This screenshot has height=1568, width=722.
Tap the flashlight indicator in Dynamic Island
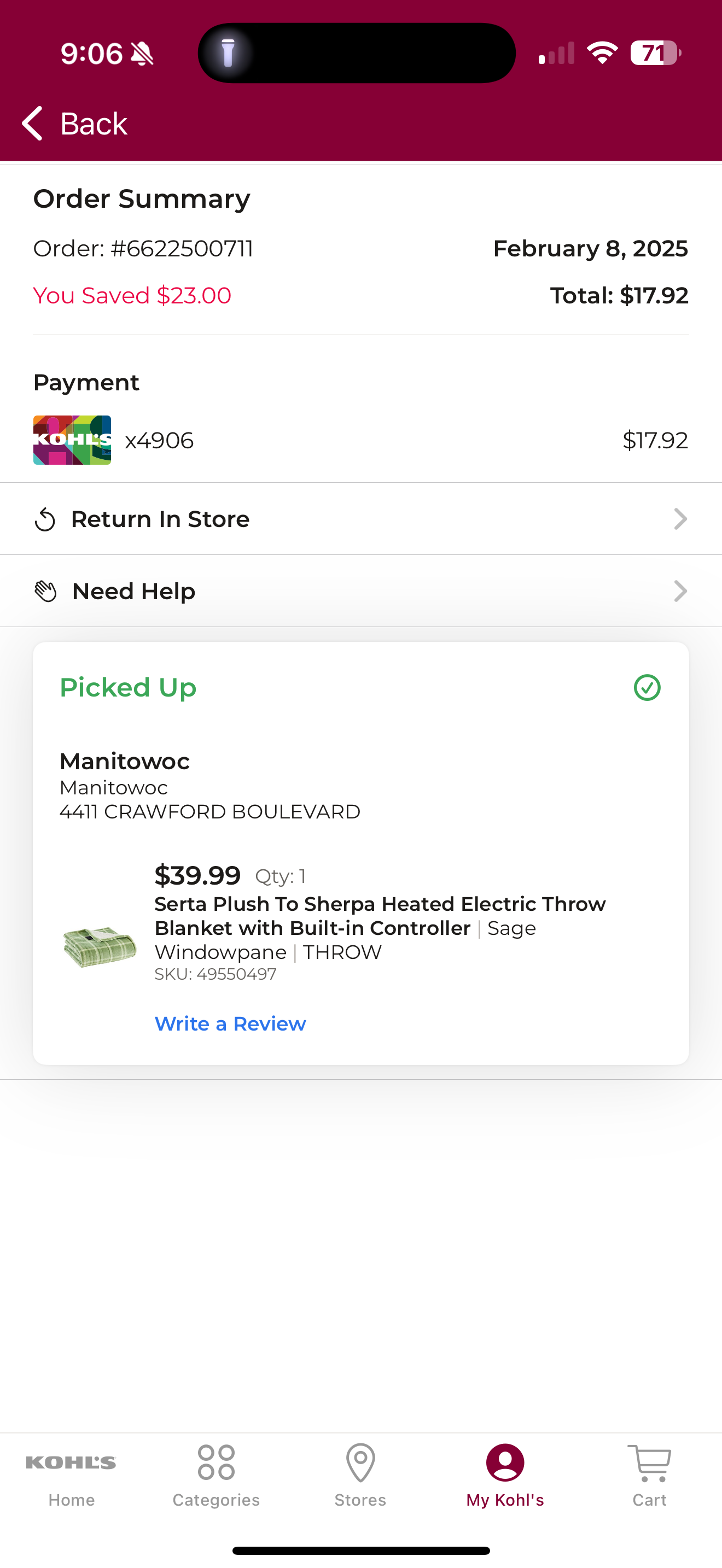click(x=228, y=53)
